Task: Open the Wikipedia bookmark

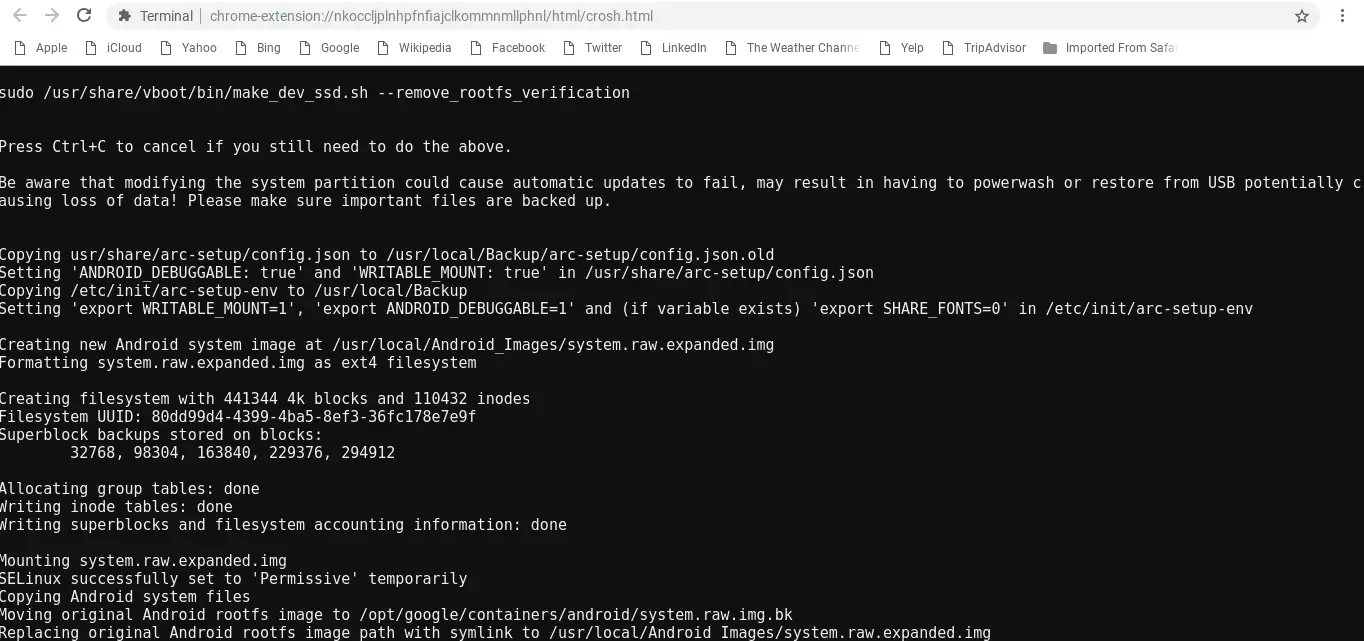Action: [413, 47]
